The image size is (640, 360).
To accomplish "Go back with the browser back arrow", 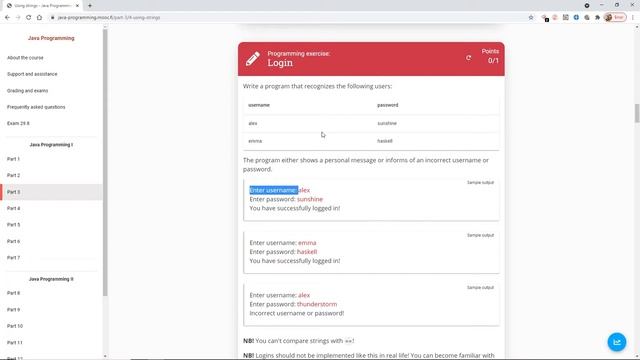I will [x=7, y=18].
